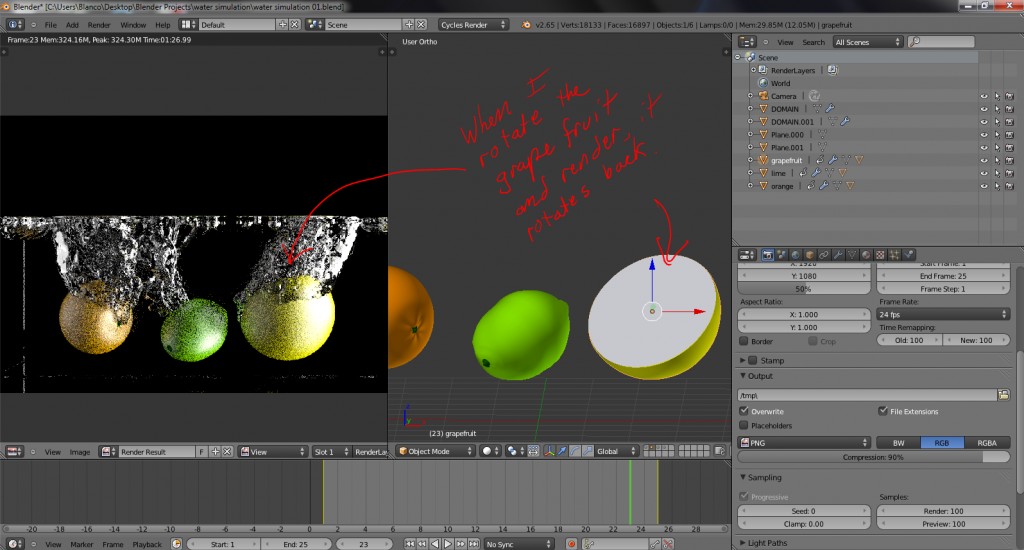Click the scale manipulator icon
Image resolution: width=1024 pixels, height=550 pixels.
588,451
